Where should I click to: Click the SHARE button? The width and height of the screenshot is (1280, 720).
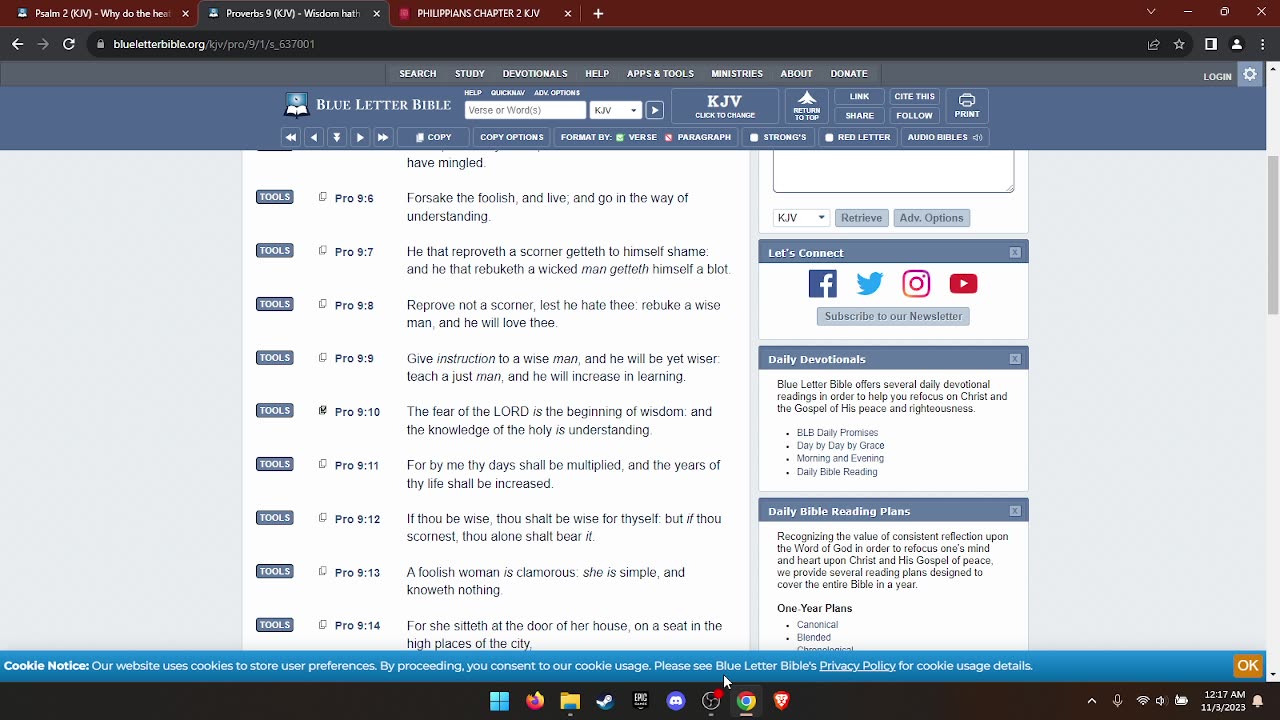pyautogui.click(x=859, y=115)
